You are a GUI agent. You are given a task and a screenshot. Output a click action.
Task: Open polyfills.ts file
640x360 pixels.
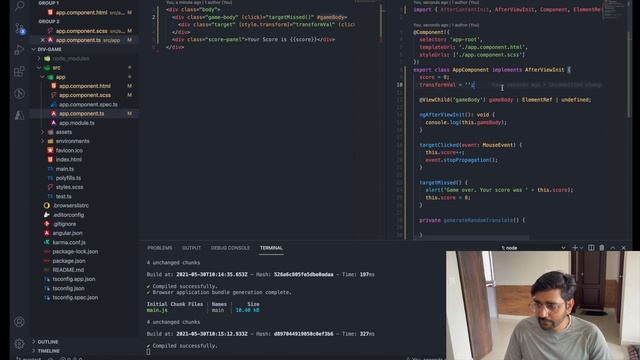(x=68, y=178)
